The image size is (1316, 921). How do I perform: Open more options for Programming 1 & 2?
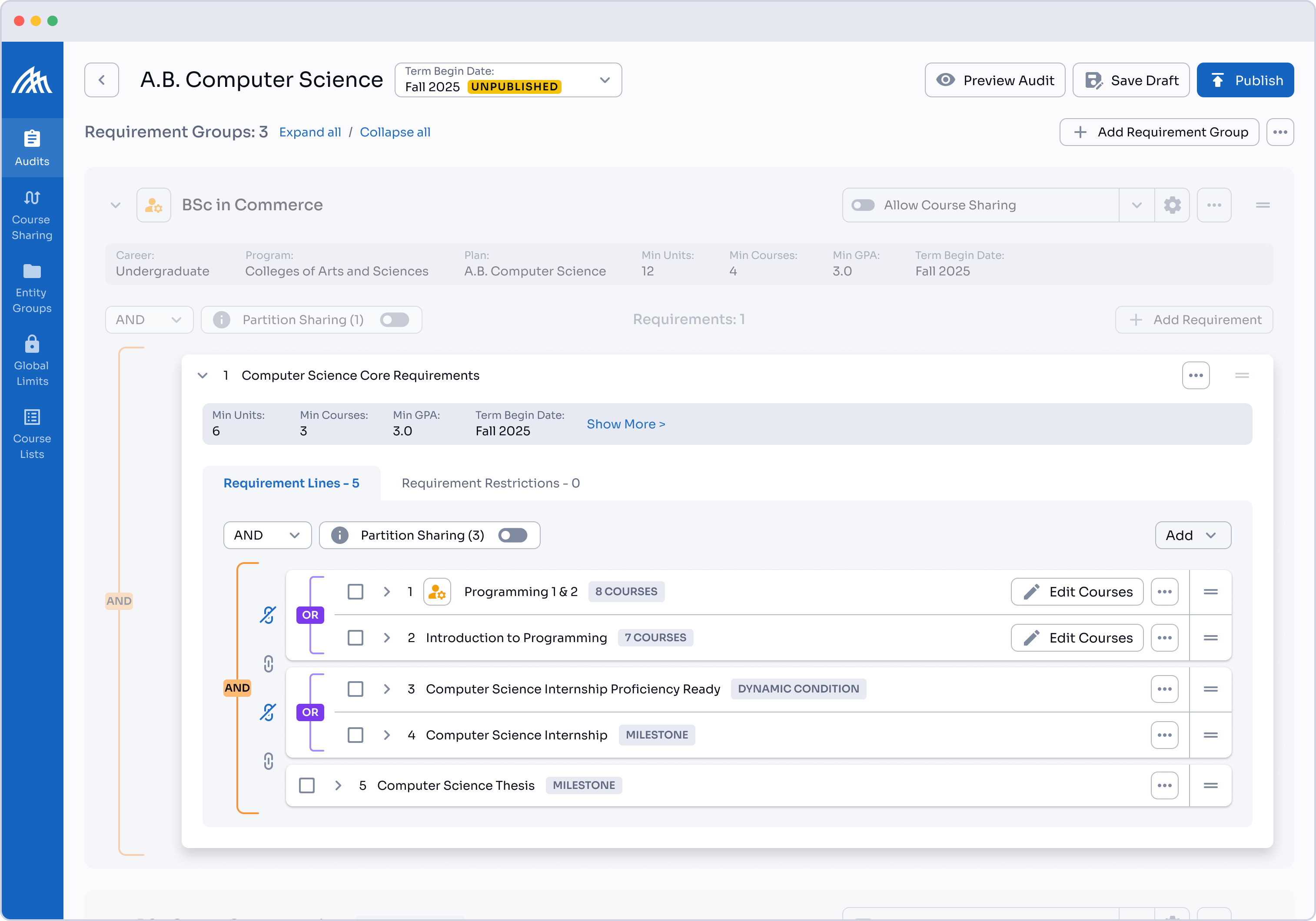click(x=1165, y=592)
